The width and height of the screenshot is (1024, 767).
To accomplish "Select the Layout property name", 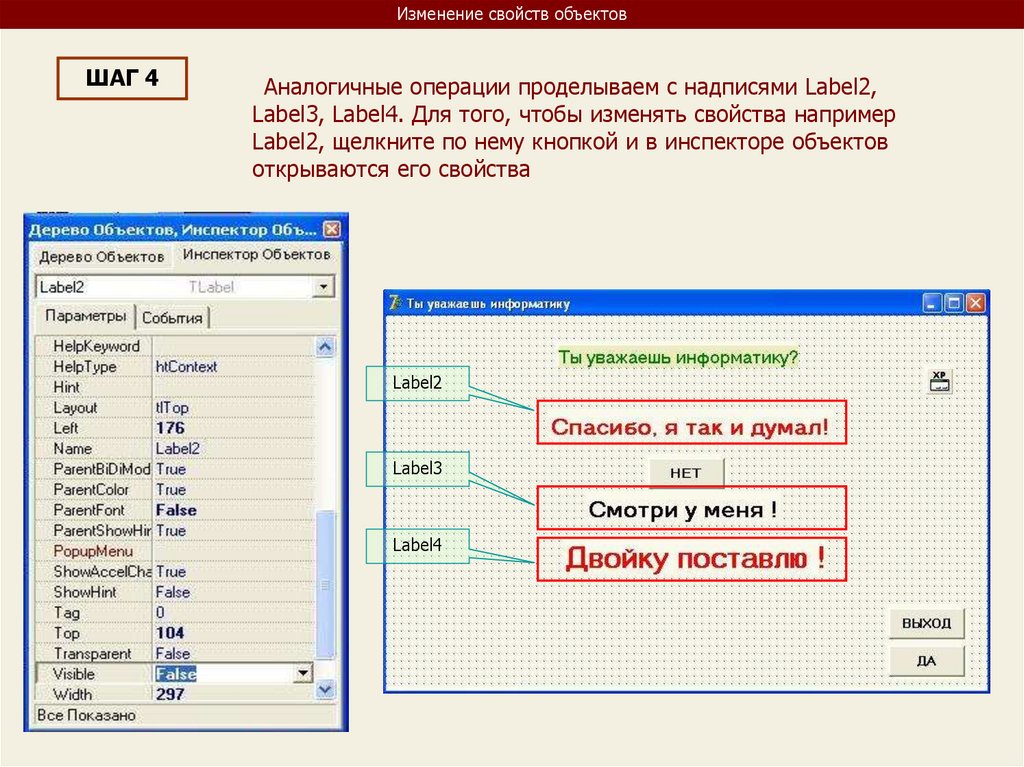I will click(75, 408).
